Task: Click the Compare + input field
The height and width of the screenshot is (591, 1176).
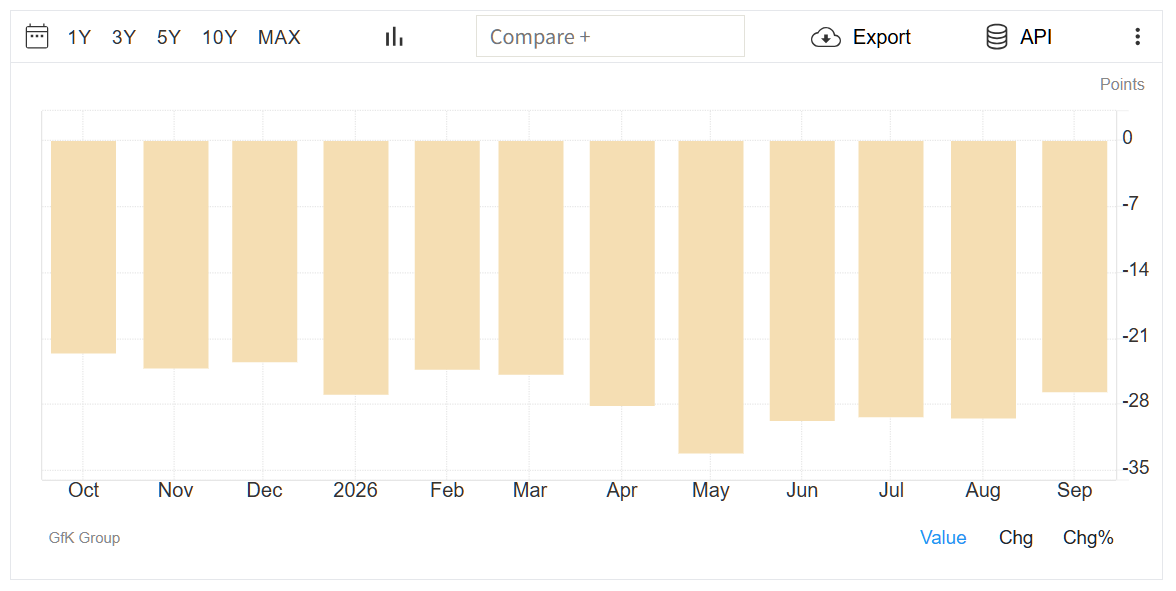Action: (x=610, y=36)
